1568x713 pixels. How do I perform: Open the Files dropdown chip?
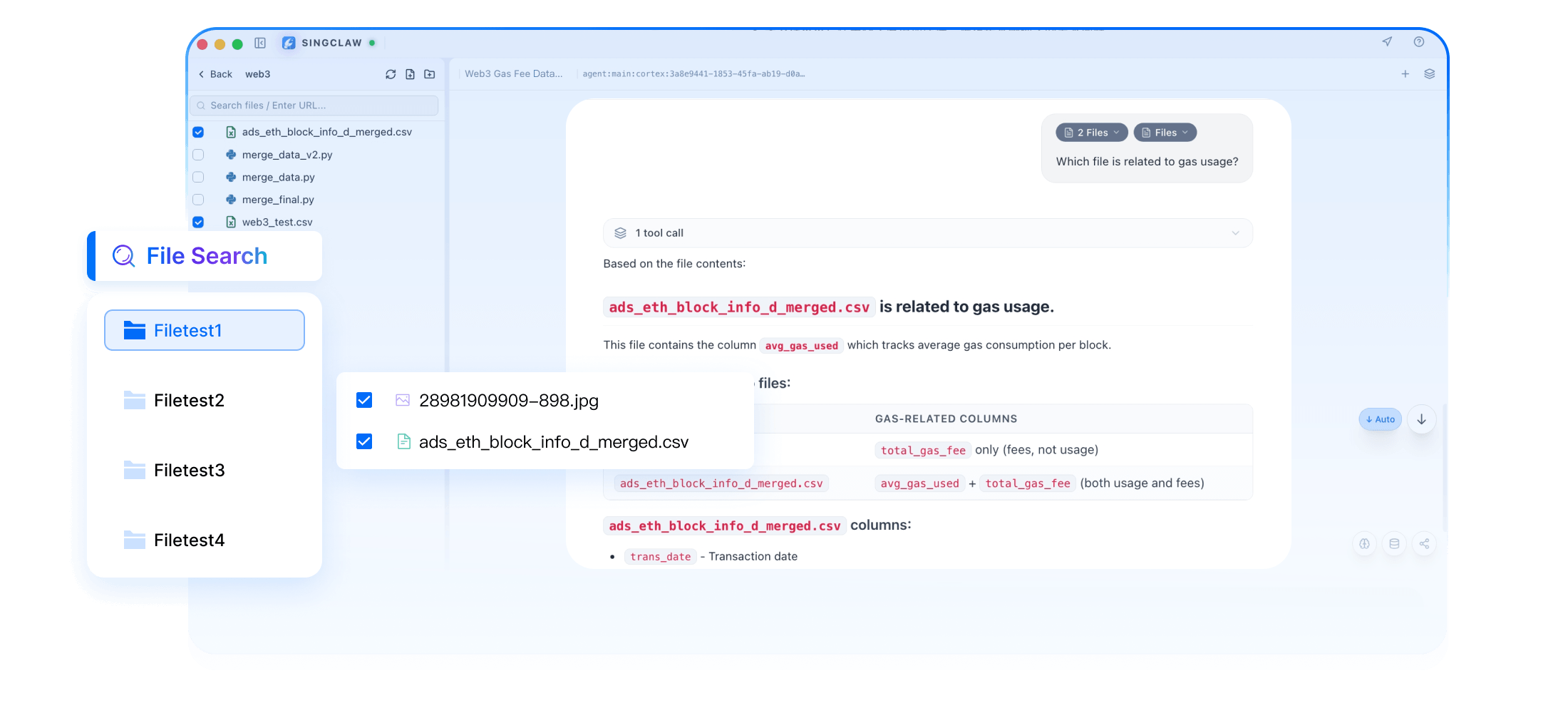(x=1165, y=133)
